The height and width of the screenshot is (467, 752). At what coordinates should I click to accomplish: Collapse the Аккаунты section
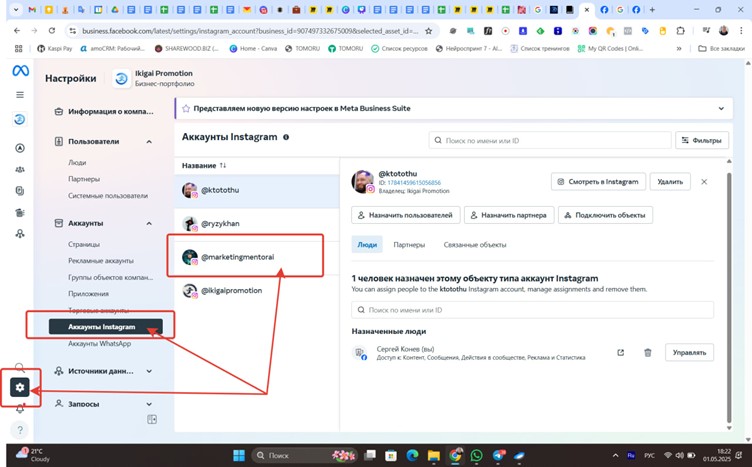(149, 223)
